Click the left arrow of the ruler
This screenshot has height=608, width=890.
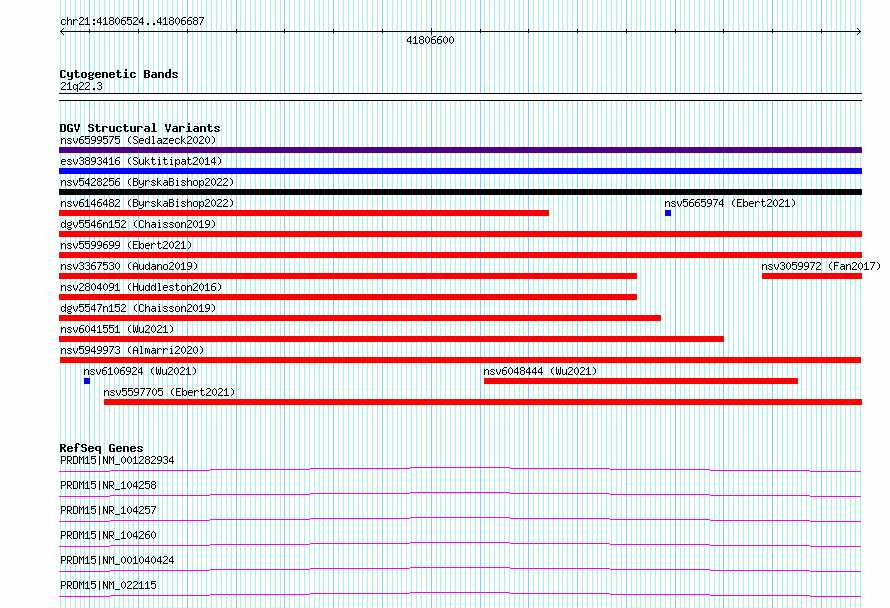pos(62,32)
